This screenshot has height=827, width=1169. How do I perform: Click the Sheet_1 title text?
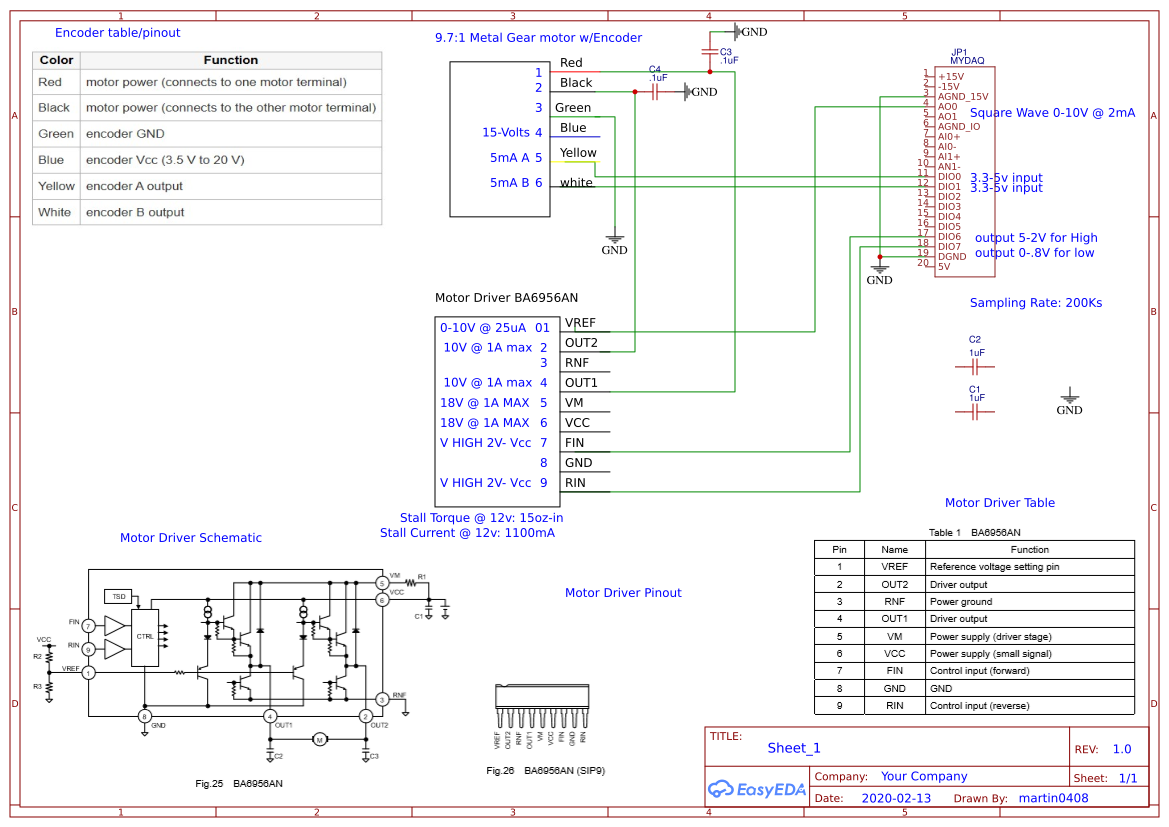[794, 748]
